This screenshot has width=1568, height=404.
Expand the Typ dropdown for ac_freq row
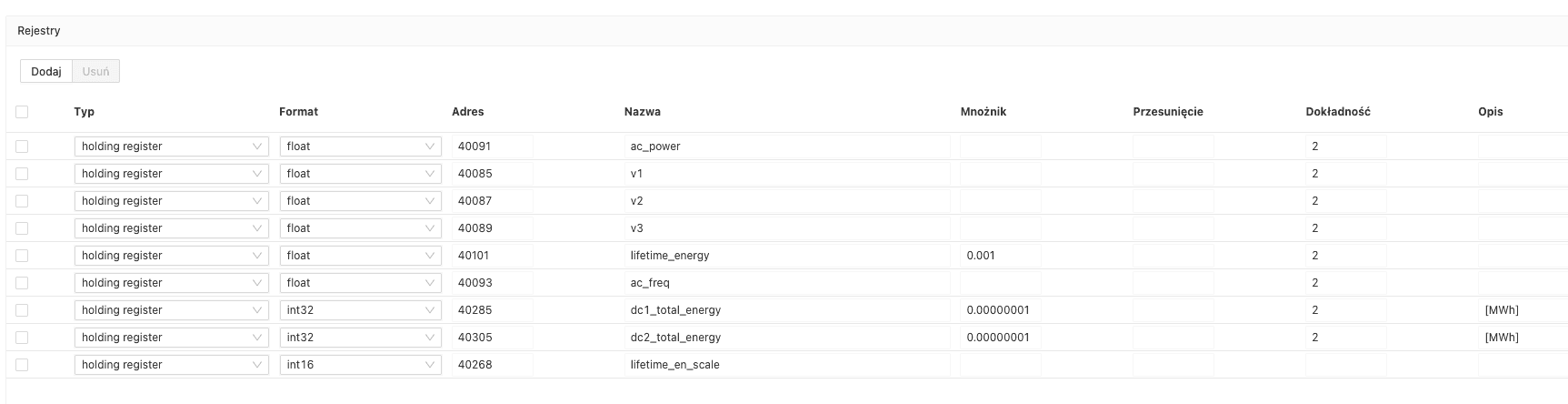(171, 283)
